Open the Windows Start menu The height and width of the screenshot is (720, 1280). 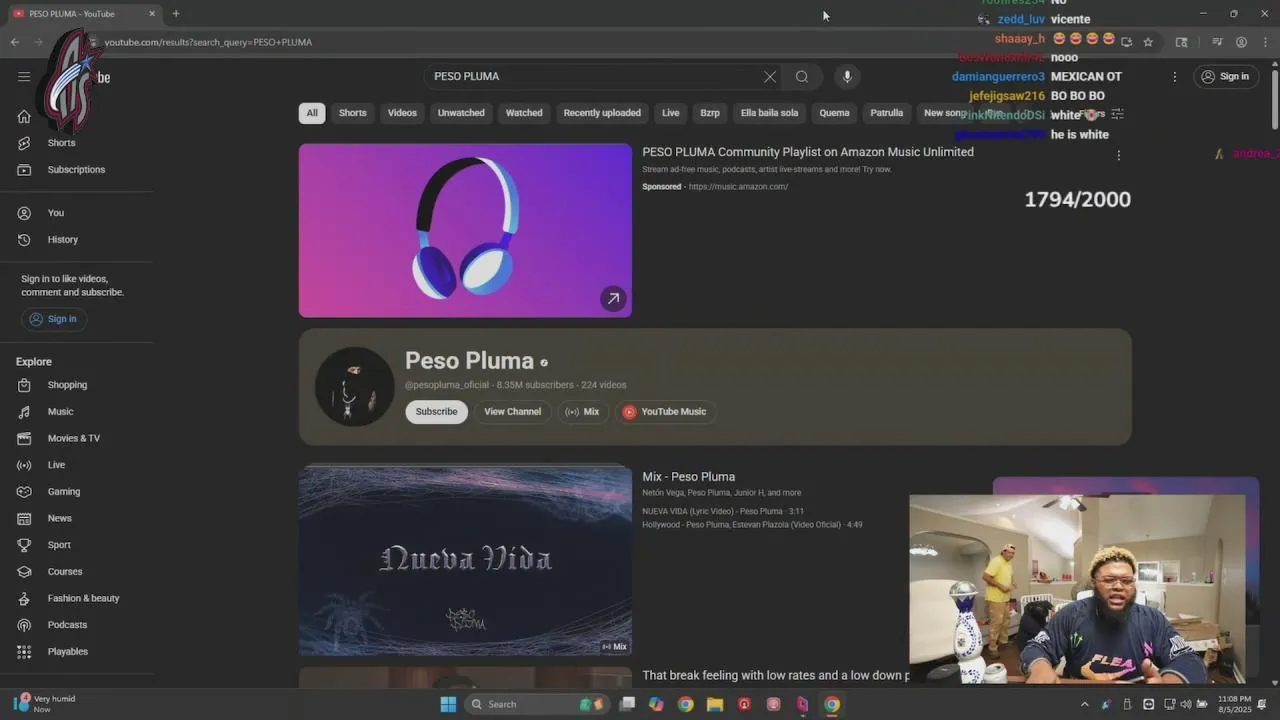[x=448, y=704]
